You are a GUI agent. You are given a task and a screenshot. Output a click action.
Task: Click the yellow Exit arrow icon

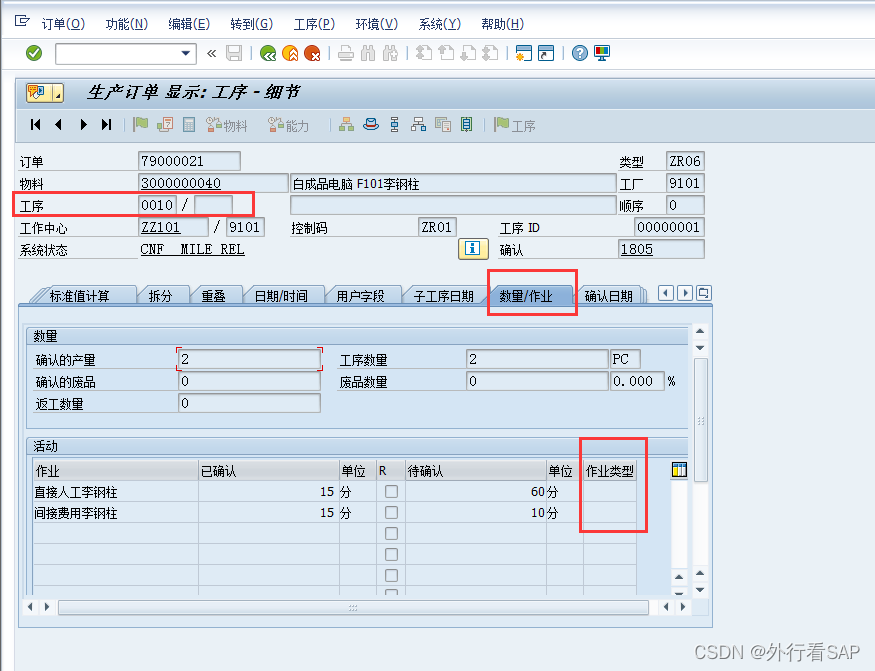tap(290, 54)
